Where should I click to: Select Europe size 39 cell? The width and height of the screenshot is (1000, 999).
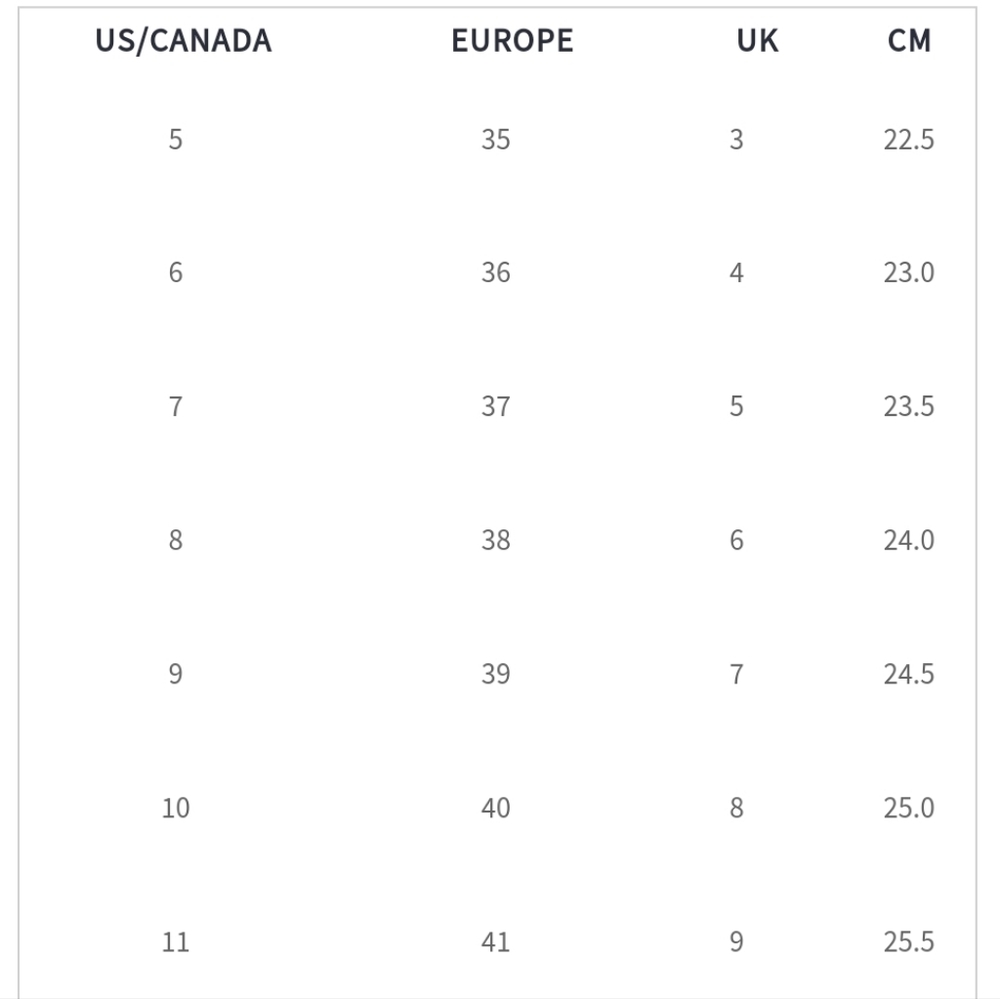pyautogui.click(x=496, y=674)
